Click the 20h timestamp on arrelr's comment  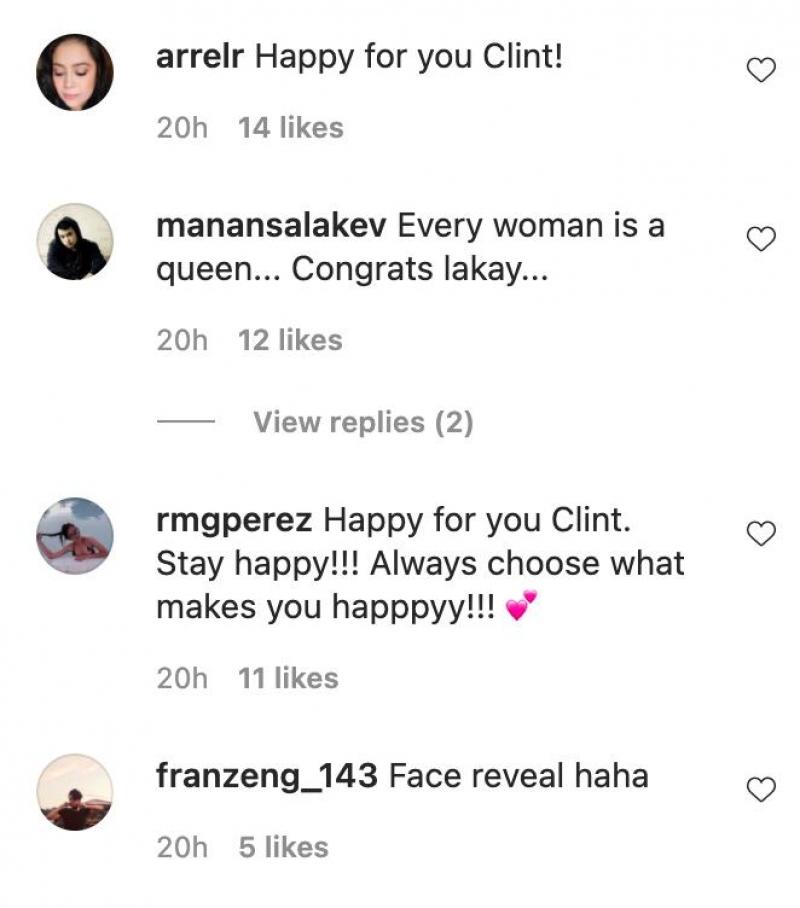pos(182,128)
